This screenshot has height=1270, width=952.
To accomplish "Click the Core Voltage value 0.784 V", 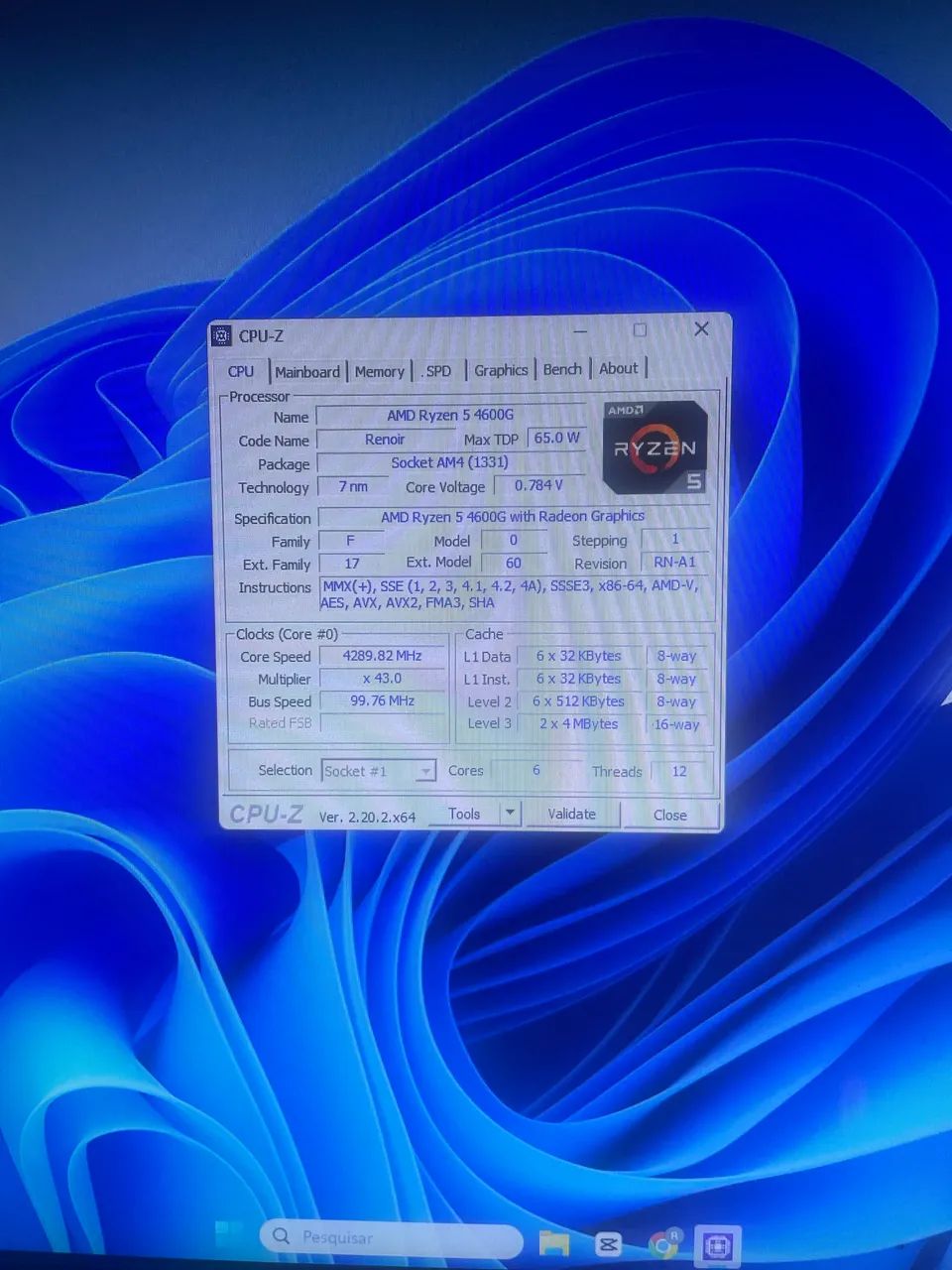I will 539,485.
